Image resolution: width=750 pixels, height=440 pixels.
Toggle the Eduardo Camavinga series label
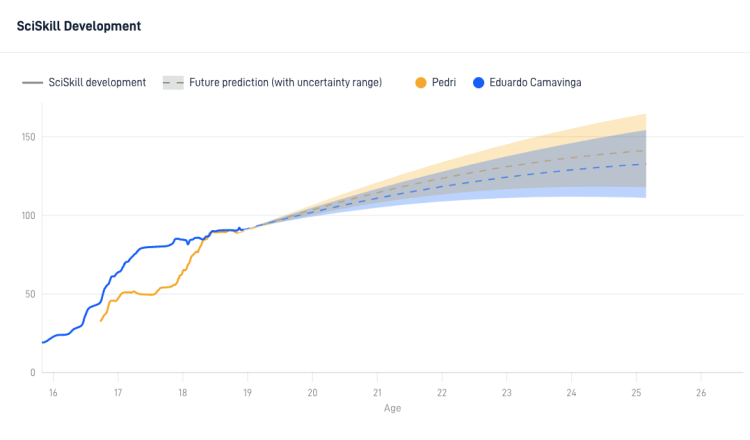(535, 82)
